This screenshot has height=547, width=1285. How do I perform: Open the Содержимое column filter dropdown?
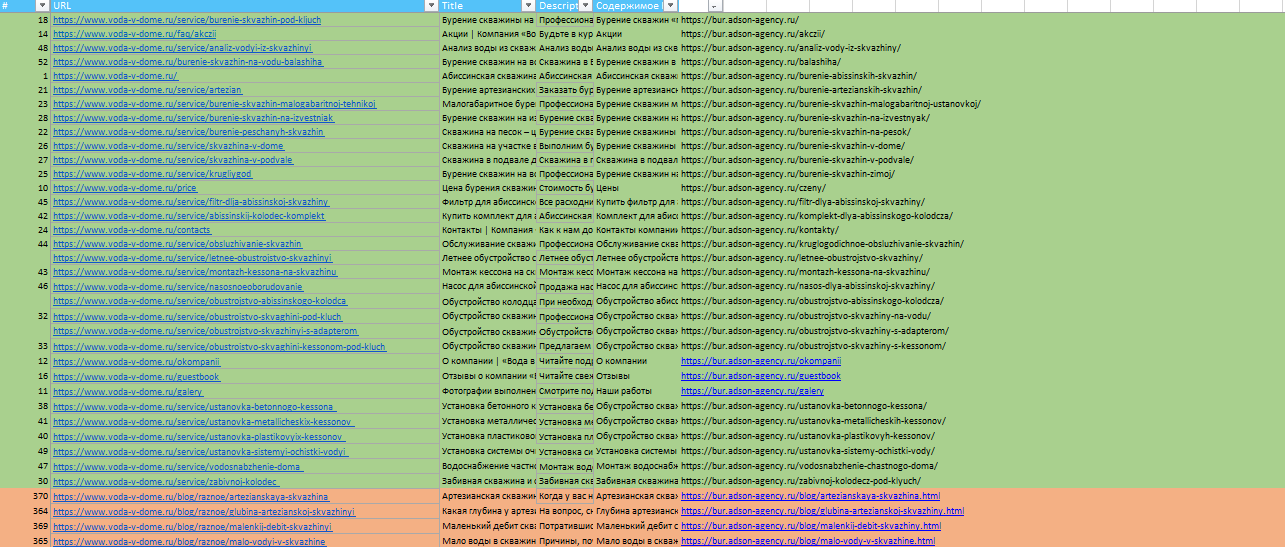coord(671,6)
